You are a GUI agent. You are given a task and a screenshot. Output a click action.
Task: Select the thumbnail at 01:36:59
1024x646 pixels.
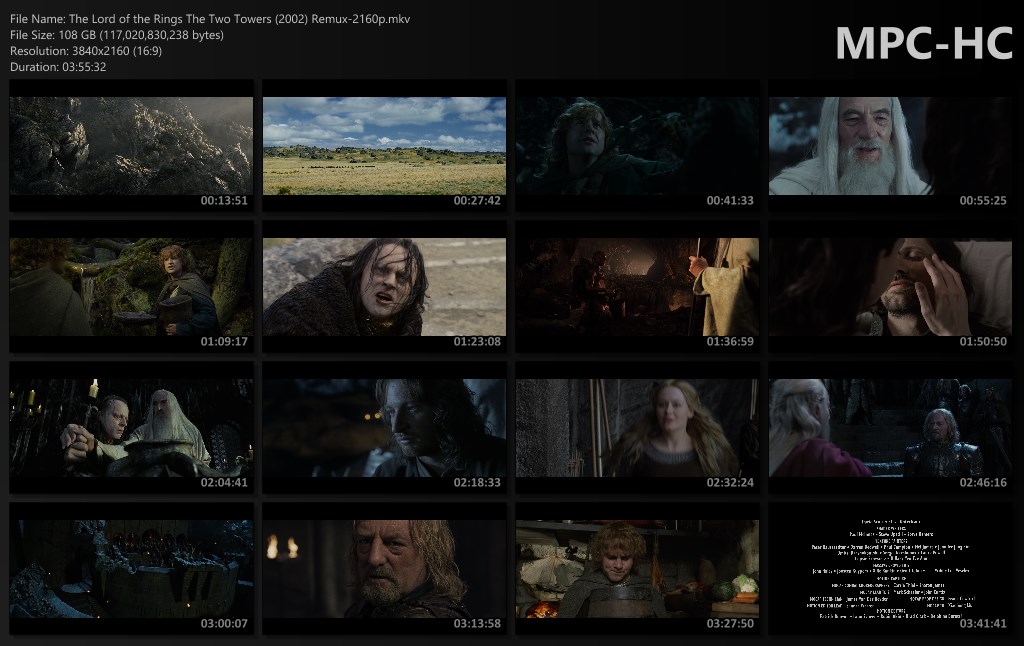point(637,287)
